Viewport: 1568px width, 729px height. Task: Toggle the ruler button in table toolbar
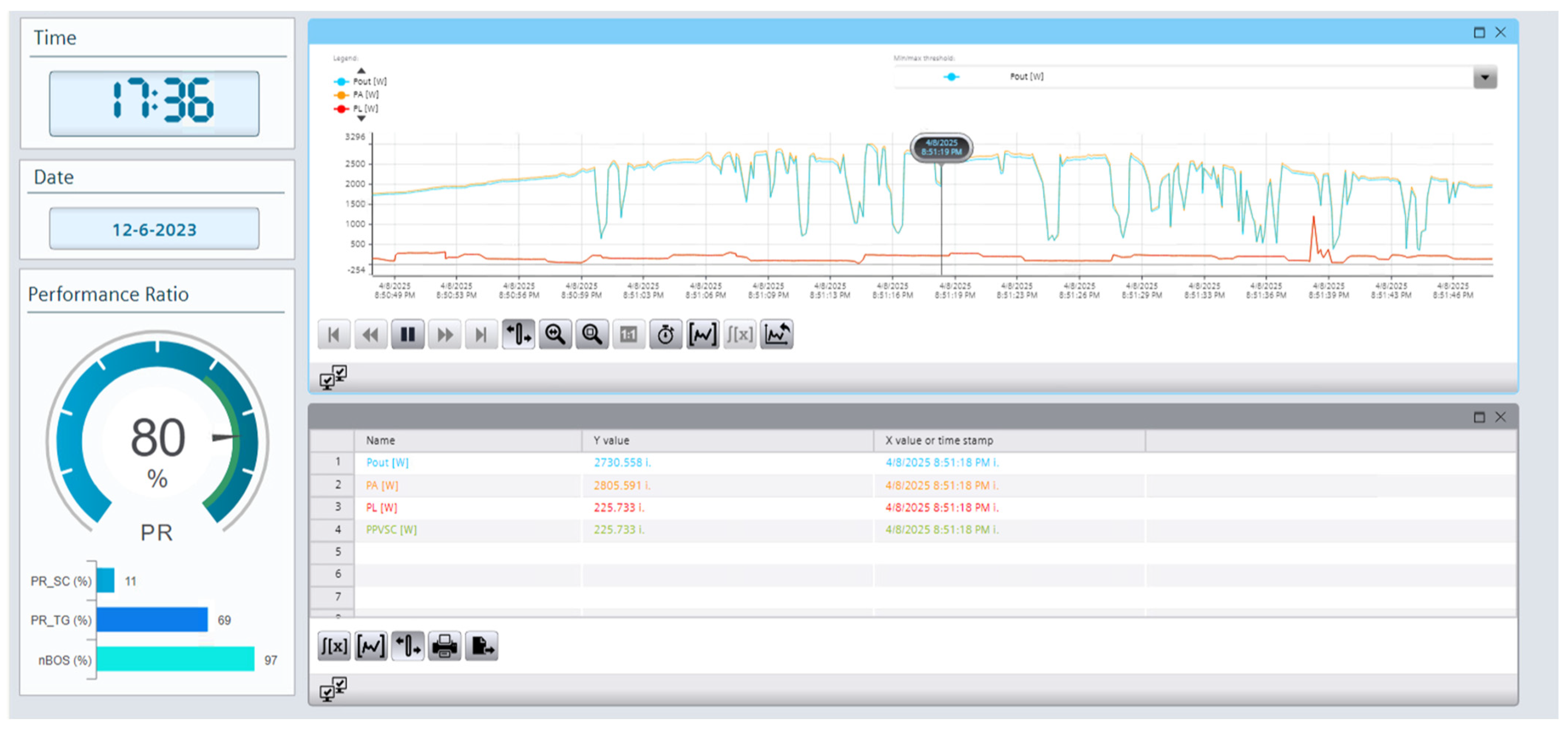tap(407, 646)
